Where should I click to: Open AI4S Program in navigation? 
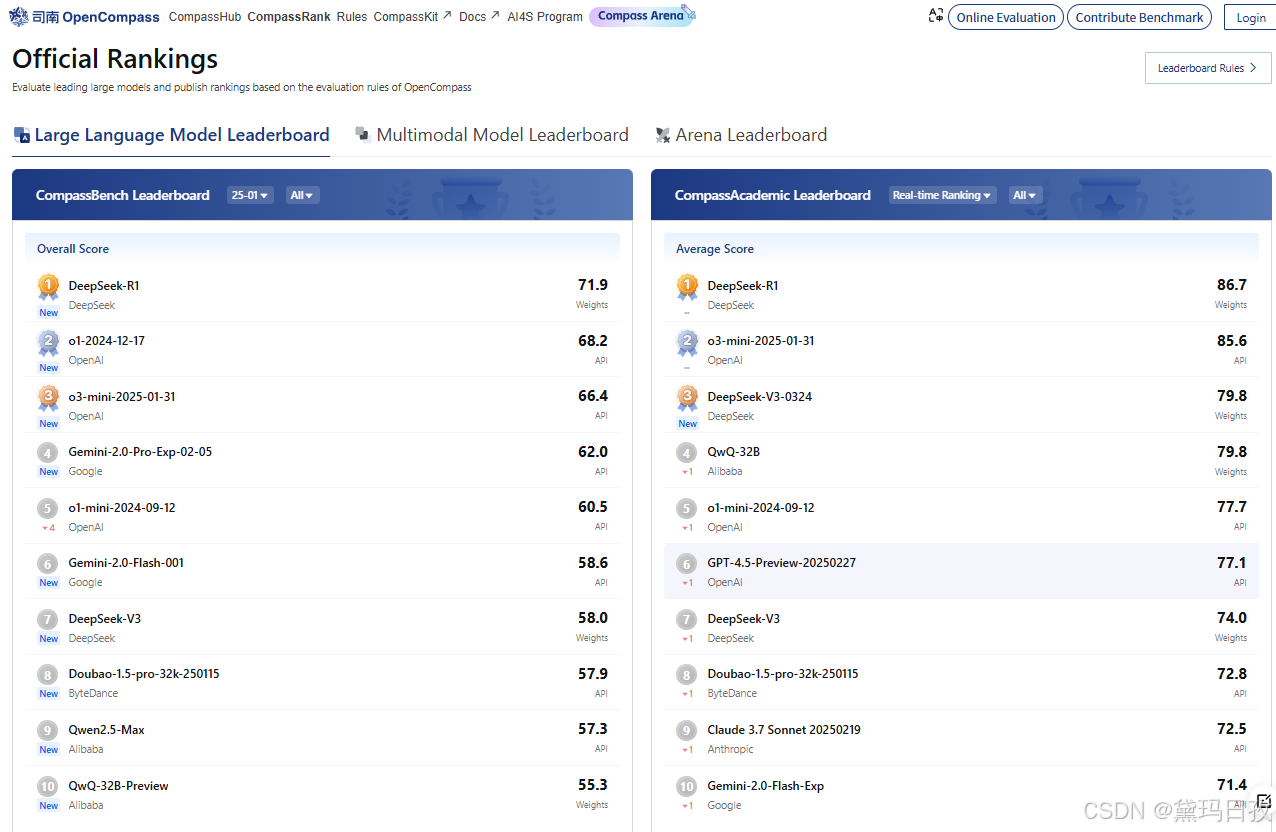545,17
